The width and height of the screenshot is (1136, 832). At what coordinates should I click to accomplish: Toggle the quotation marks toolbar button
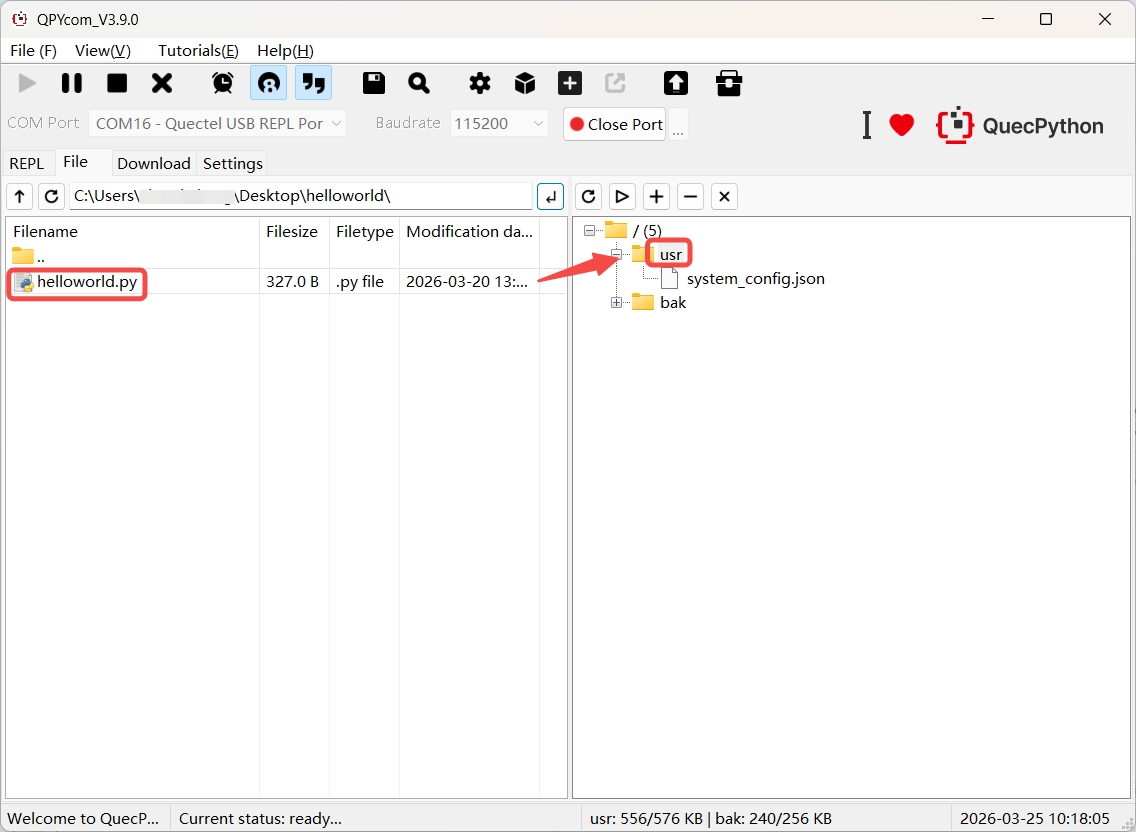pos(314,83)
